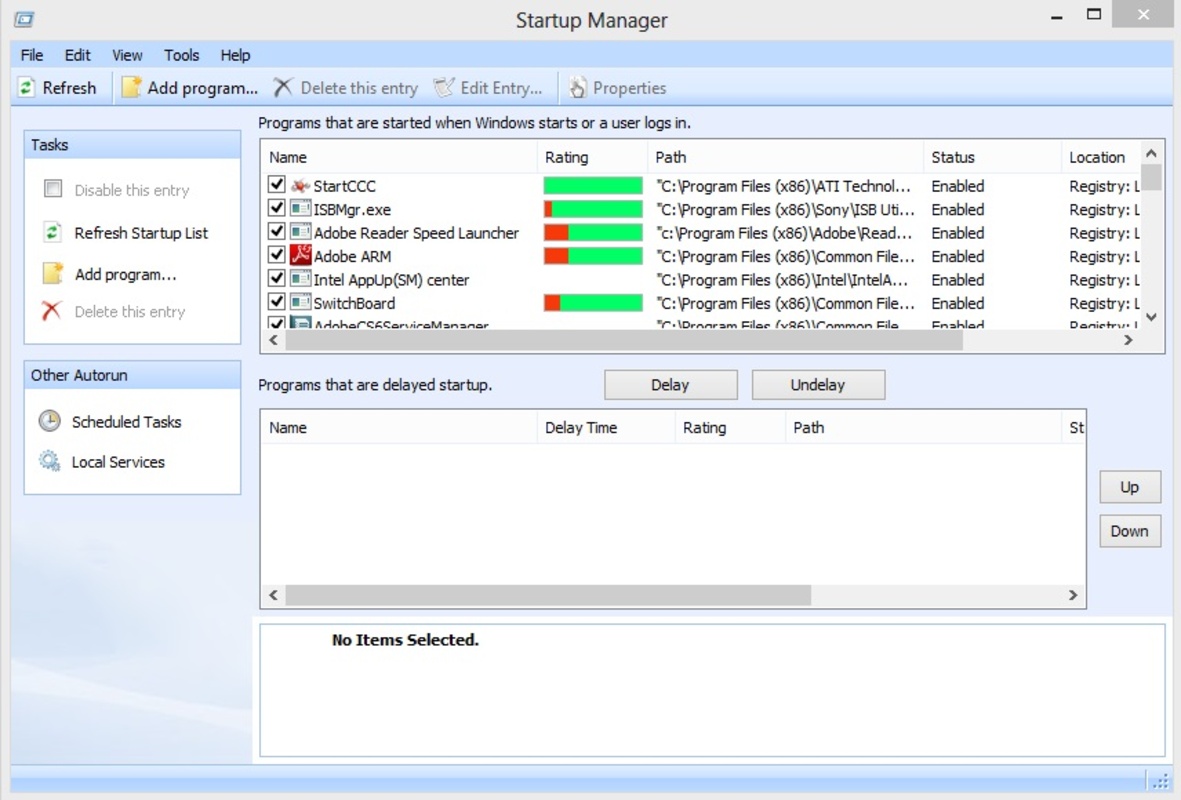Click the Delay button
The width and height of the screenshot is (1181, 800).
coord(670,385)
